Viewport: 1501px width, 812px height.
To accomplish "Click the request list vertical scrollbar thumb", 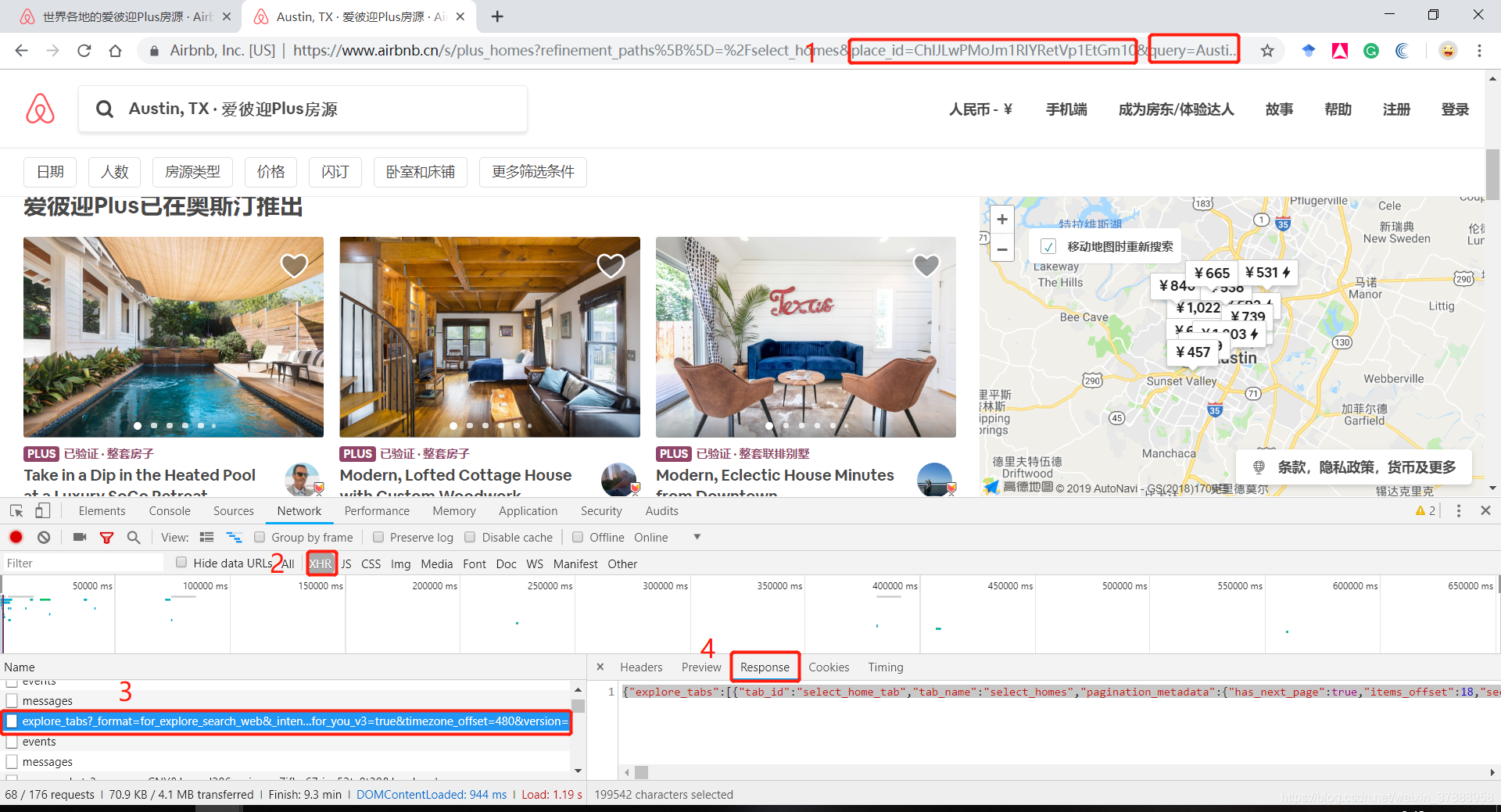I will point(579,706).
